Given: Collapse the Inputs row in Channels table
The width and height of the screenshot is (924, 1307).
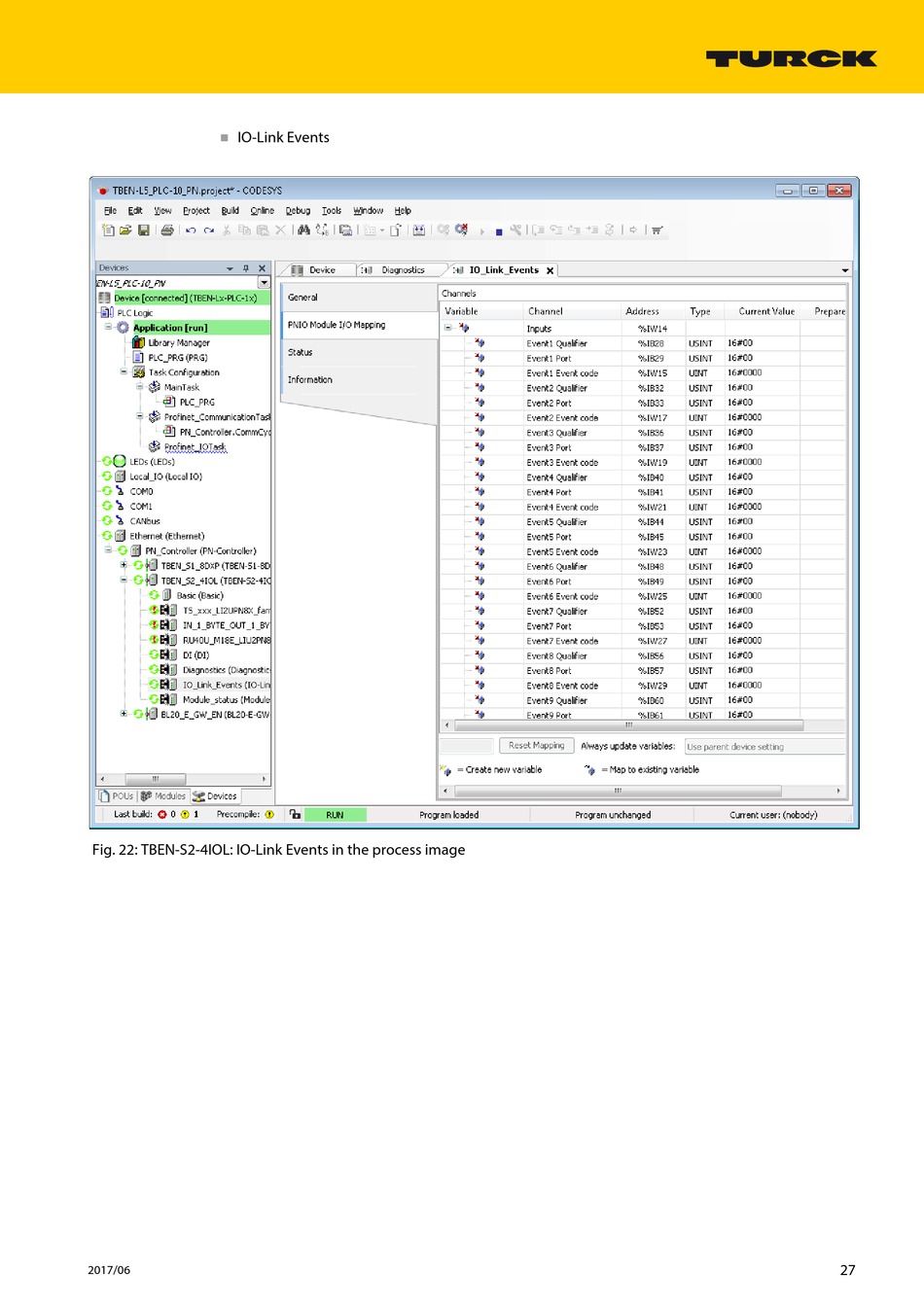Looking at the screenshot, I should (x=448, y=328).
